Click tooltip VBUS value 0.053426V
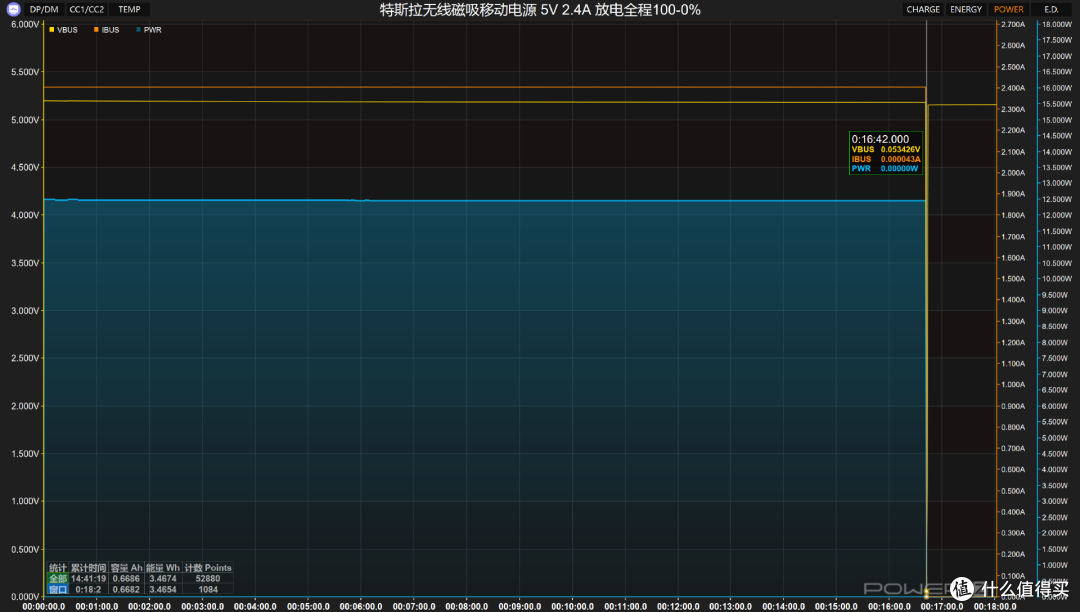The width and height of the screenshot is (1080, 612). tap(900, 149)
